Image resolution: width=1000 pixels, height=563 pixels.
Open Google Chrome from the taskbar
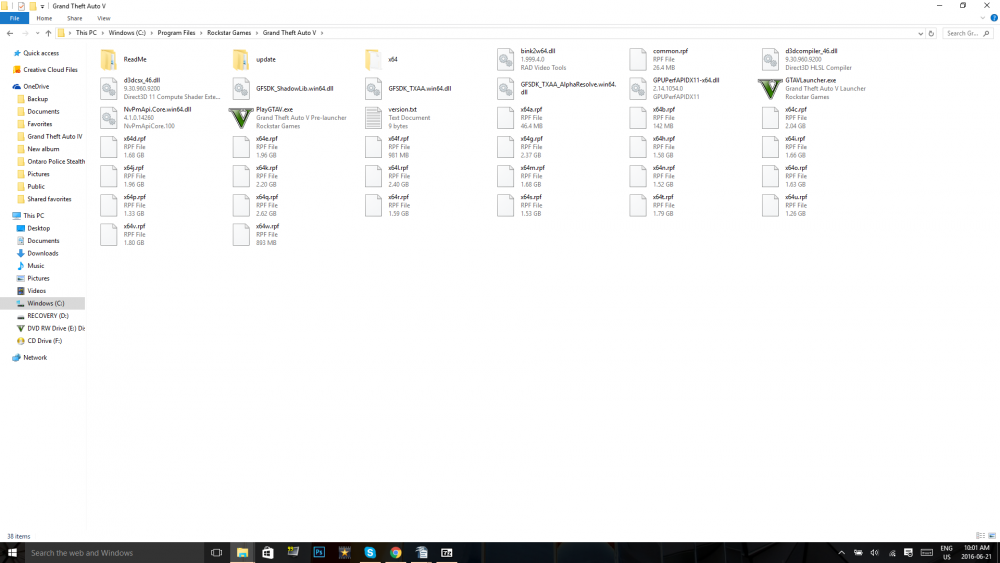pyautogui.click(x=395, y=553)
